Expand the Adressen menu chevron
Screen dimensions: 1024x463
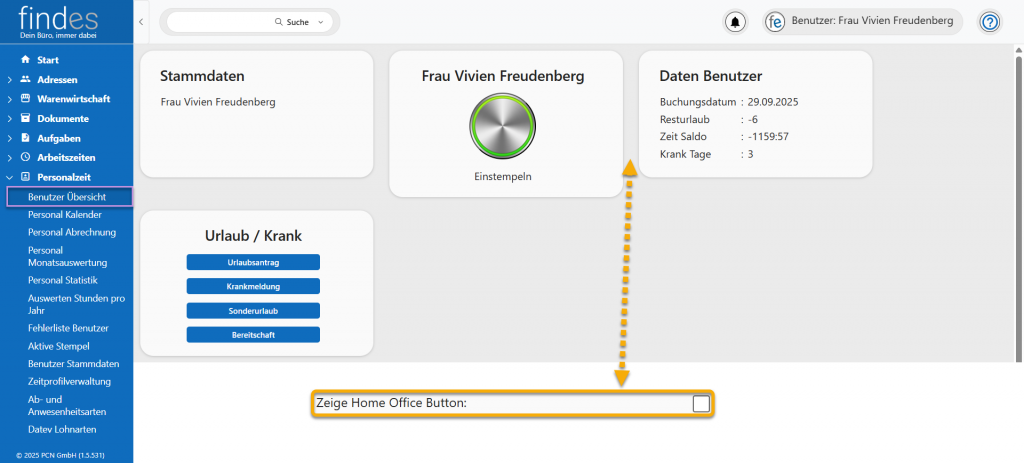[10, 80]
